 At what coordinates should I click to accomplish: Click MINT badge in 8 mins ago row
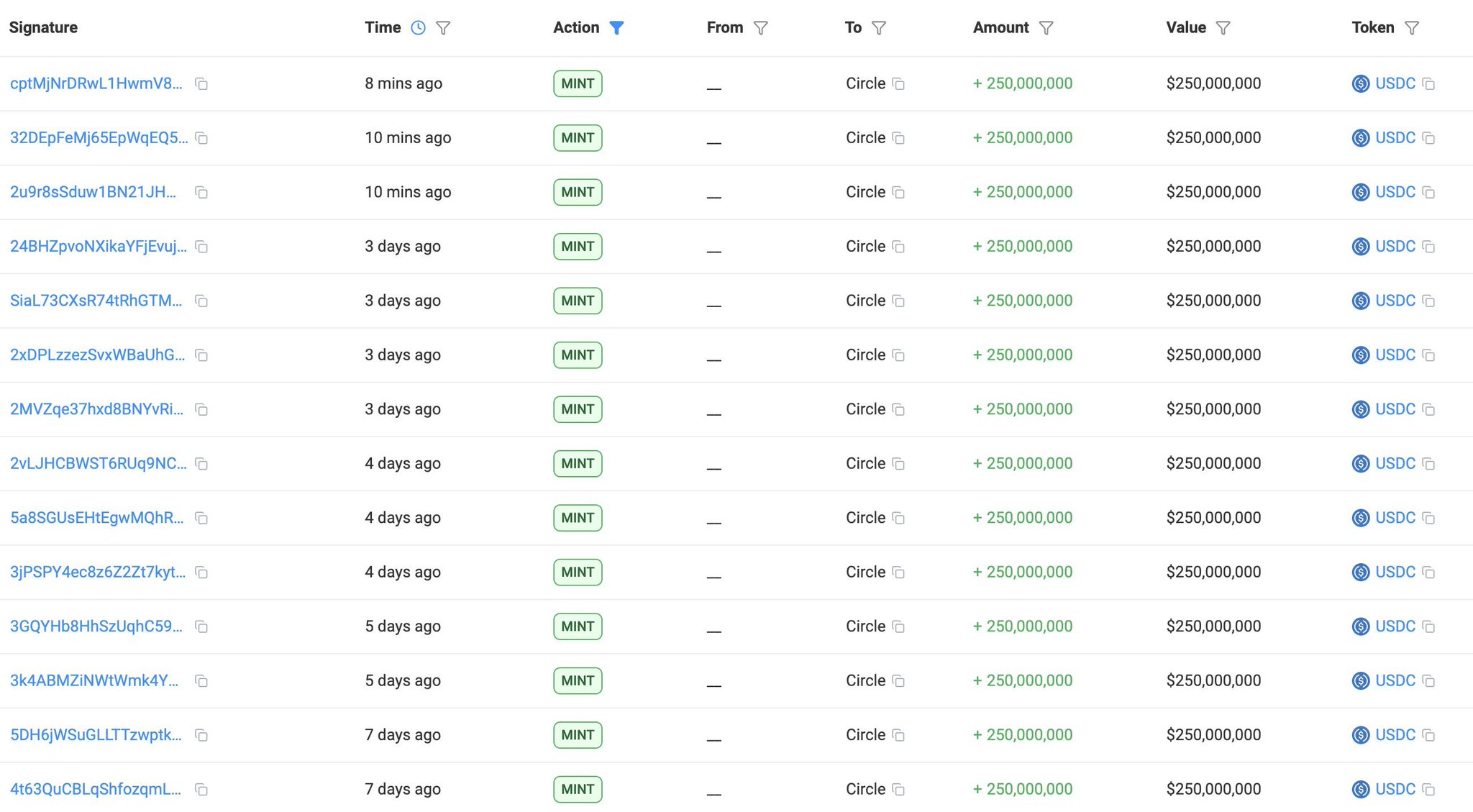578,83
